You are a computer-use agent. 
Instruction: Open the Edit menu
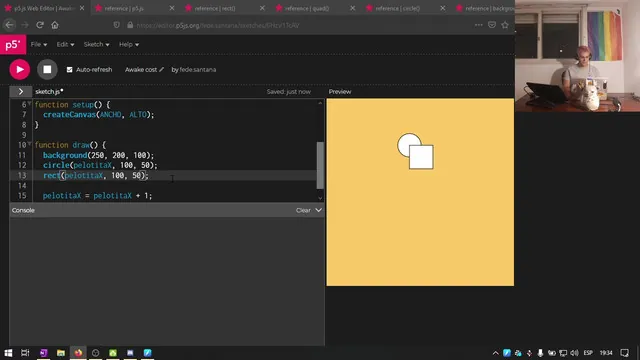pyautogui.click(x=65, y=44)
